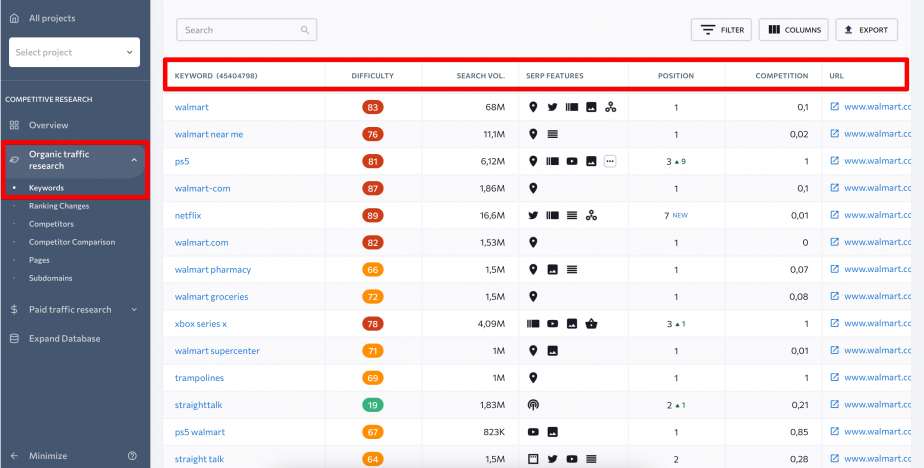This screenshot has width=924, height=468.
Task: Click the Twitter icon in straight talk row
Action: click(552, 459)
